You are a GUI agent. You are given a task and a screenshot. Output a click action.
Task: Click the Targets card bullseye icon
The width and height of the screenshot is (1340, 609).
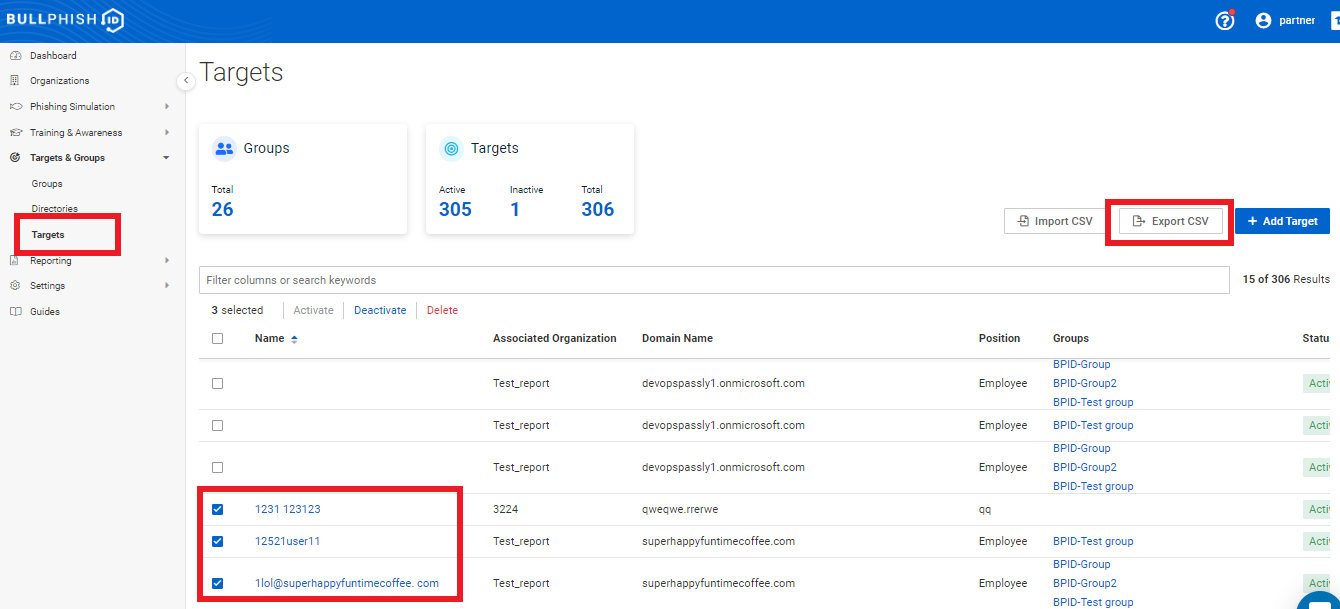click(x=452, y=148)
